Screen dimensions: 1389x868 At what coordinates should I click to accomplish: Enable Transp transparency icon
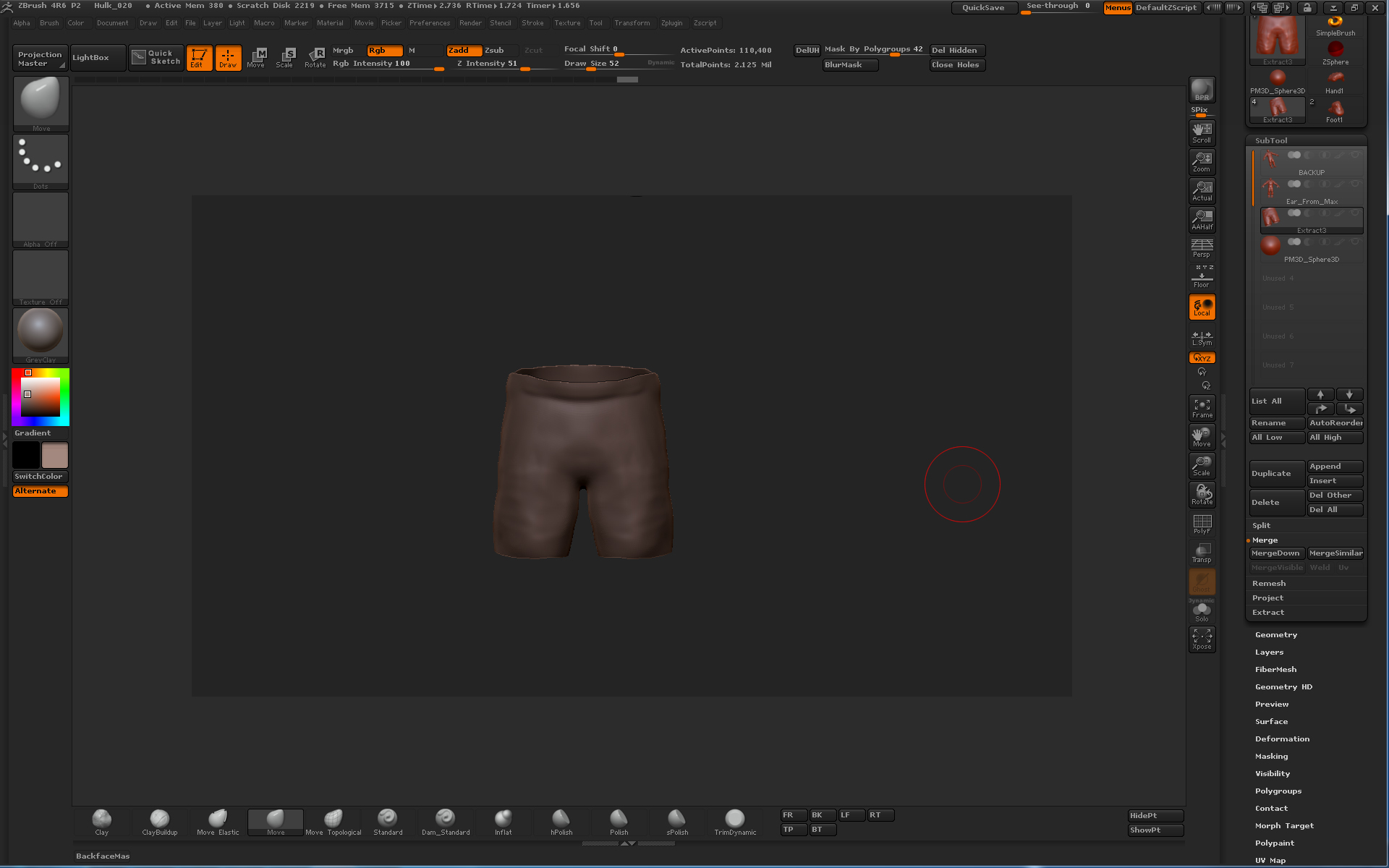pos(1202,553)
